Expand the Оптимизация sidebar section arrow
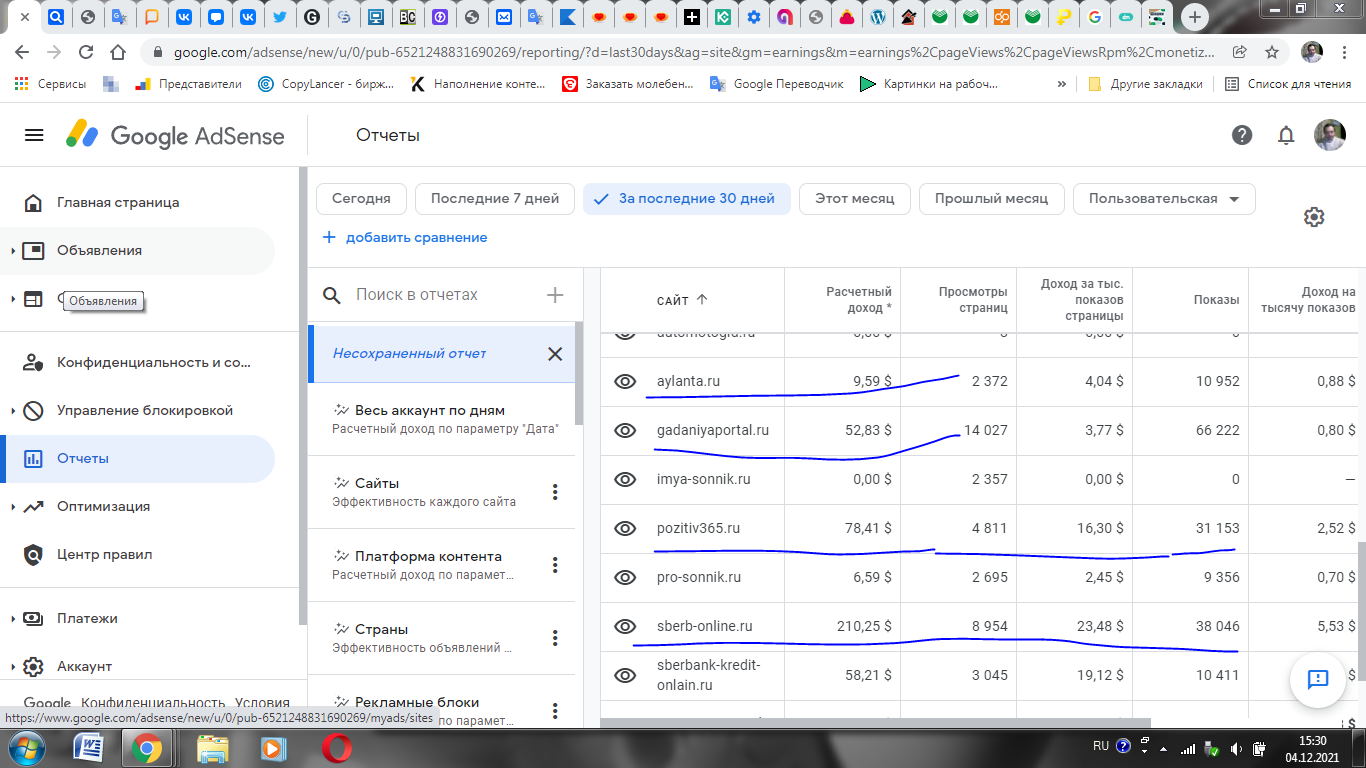 pos(13,507)
